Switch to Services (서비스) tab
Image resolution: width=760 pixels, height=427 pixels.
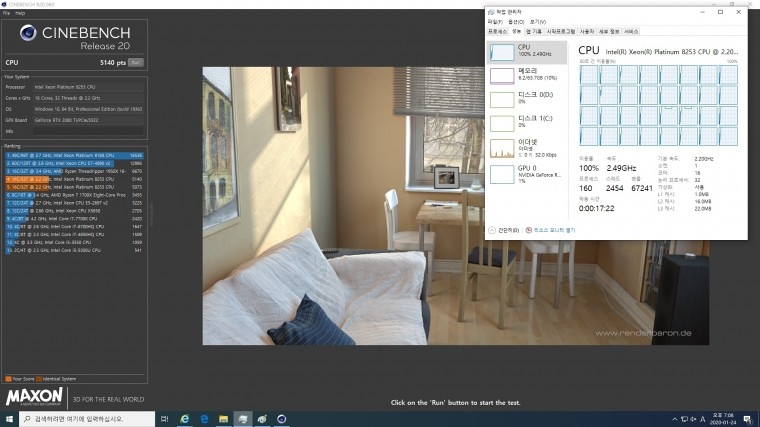[631, 32]
